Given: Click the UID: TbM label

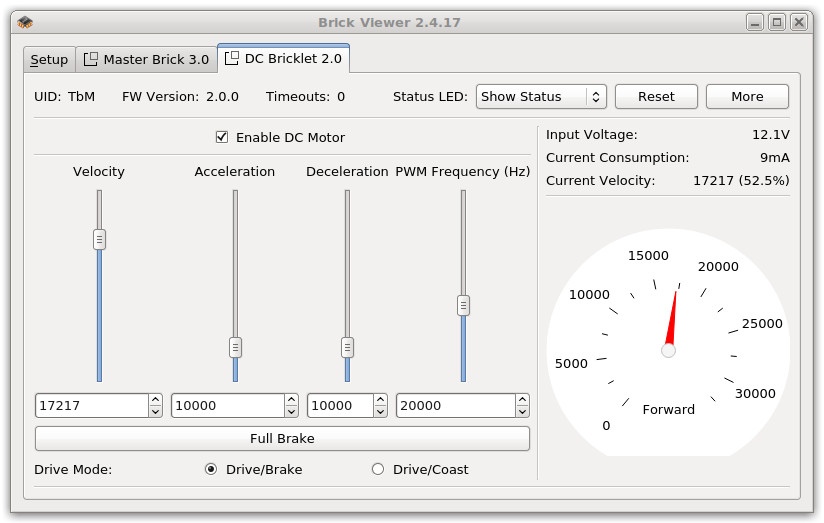Looking at the screenshot, I should click(65, 97).
